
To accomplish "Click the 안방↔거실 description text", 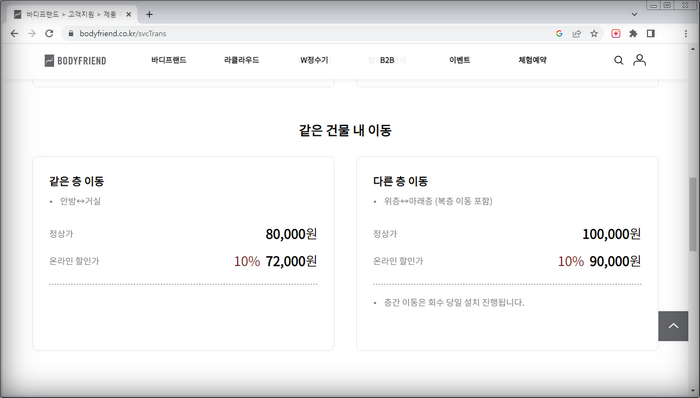I will tap(80, 201).
